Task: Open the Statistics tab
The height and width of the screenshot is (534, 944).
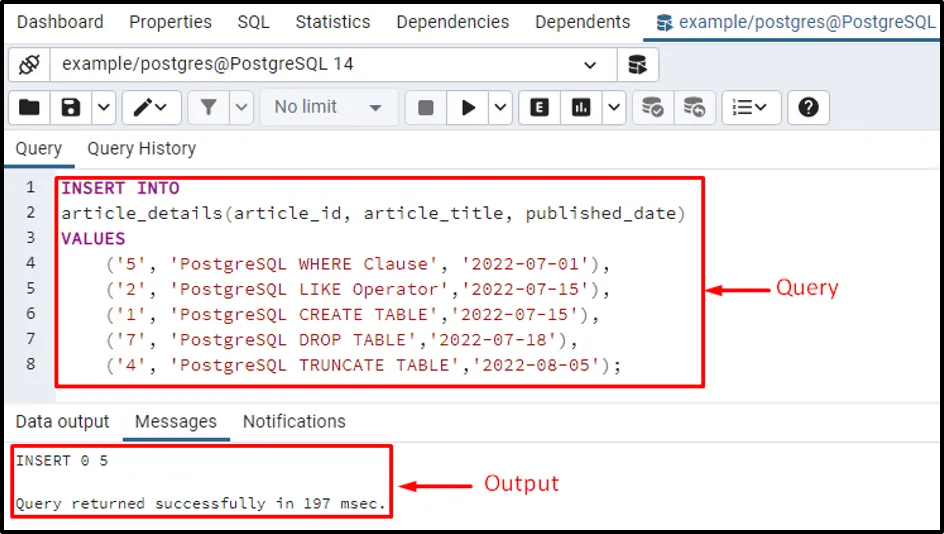Action: point(333,22)
